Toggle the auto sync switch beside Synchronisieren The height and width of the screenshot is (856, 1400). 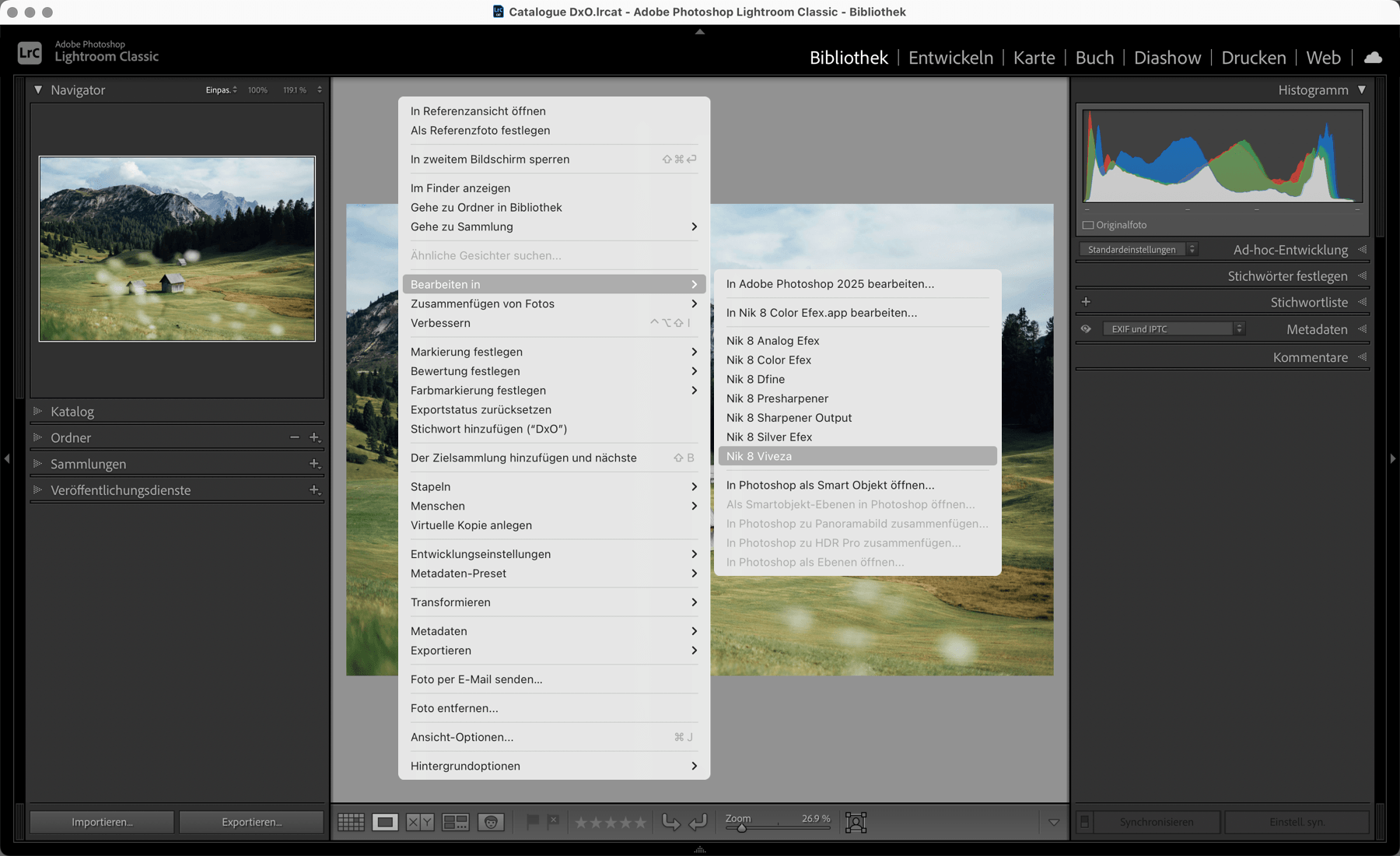point(1084,822)
